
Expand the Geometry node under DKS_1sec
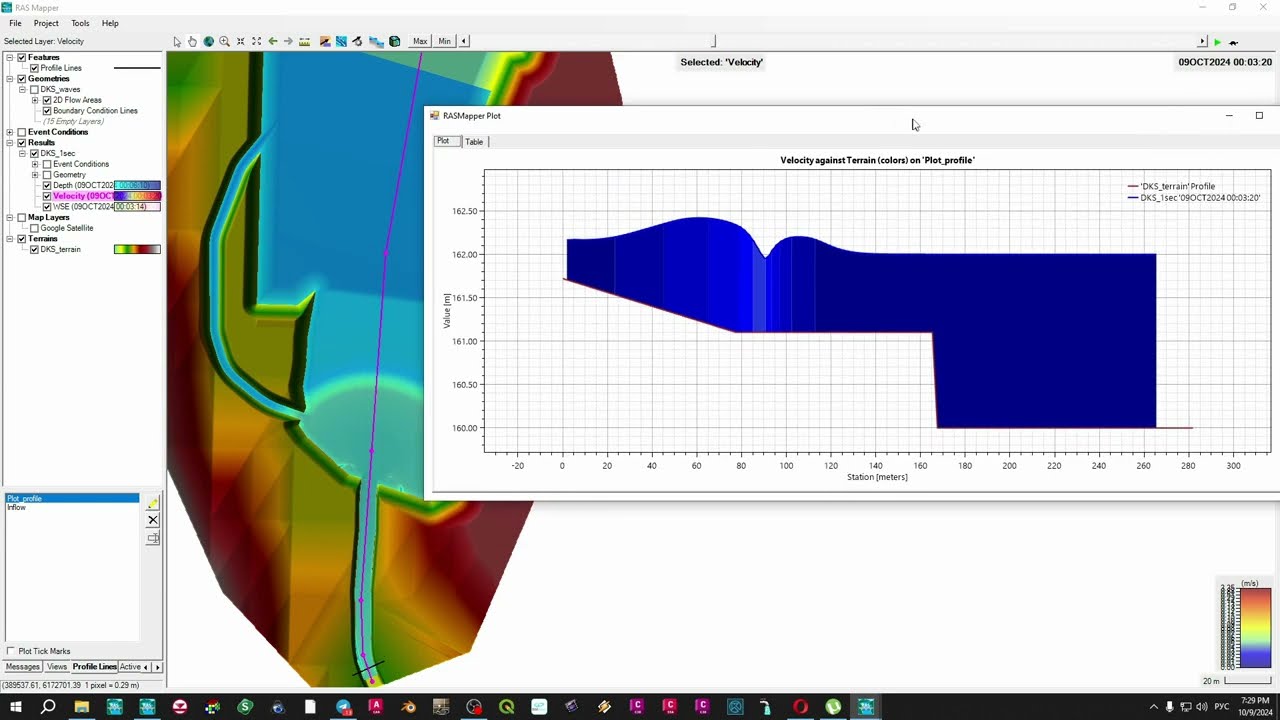(x=35, y=175)
